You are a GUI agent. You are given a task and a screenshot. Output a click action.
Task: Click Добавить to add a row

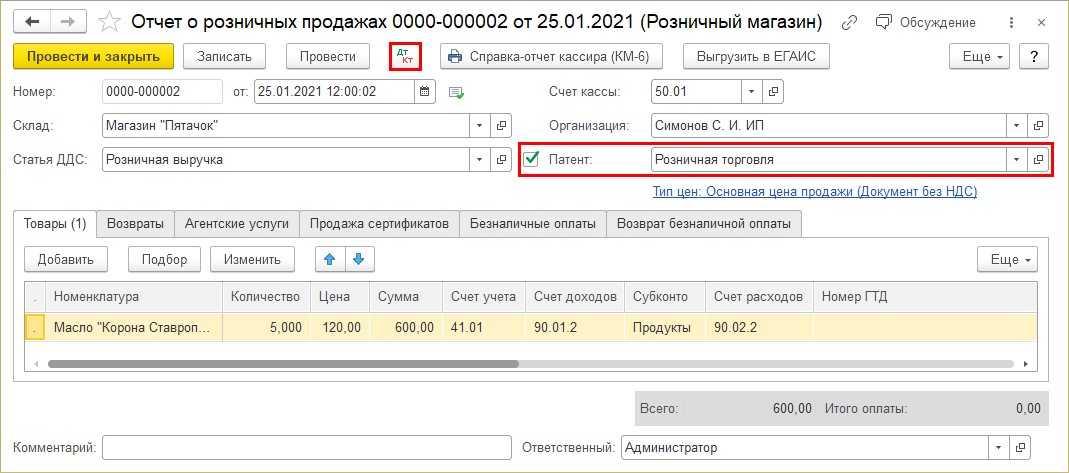click(65, 259)
